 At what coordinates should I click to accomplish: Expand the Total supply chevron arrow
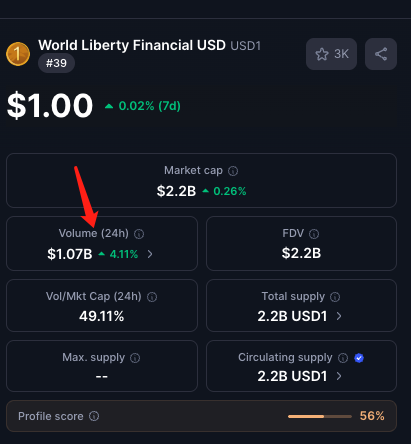pos(339,316)
